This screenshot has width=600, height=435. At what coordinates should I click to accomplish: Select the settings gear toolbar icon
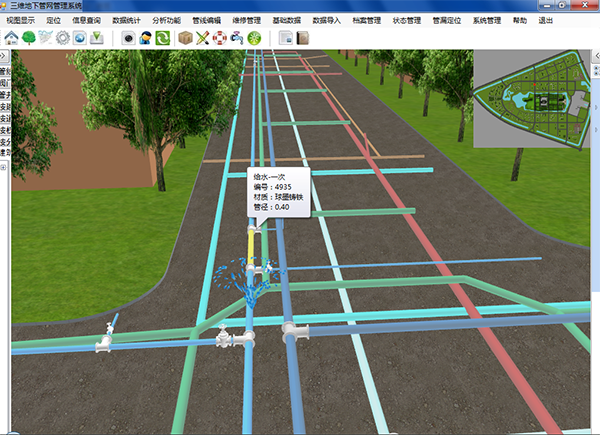coord(62,38)
